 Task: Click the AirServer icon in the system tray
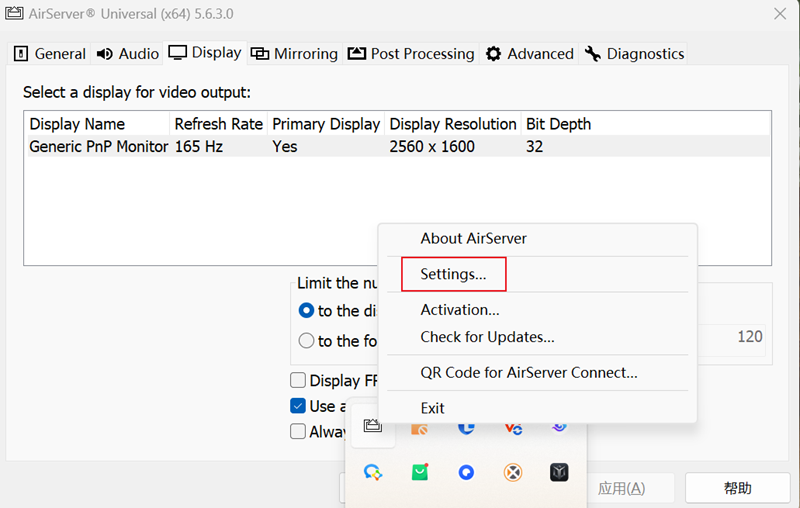pos(372,427)
